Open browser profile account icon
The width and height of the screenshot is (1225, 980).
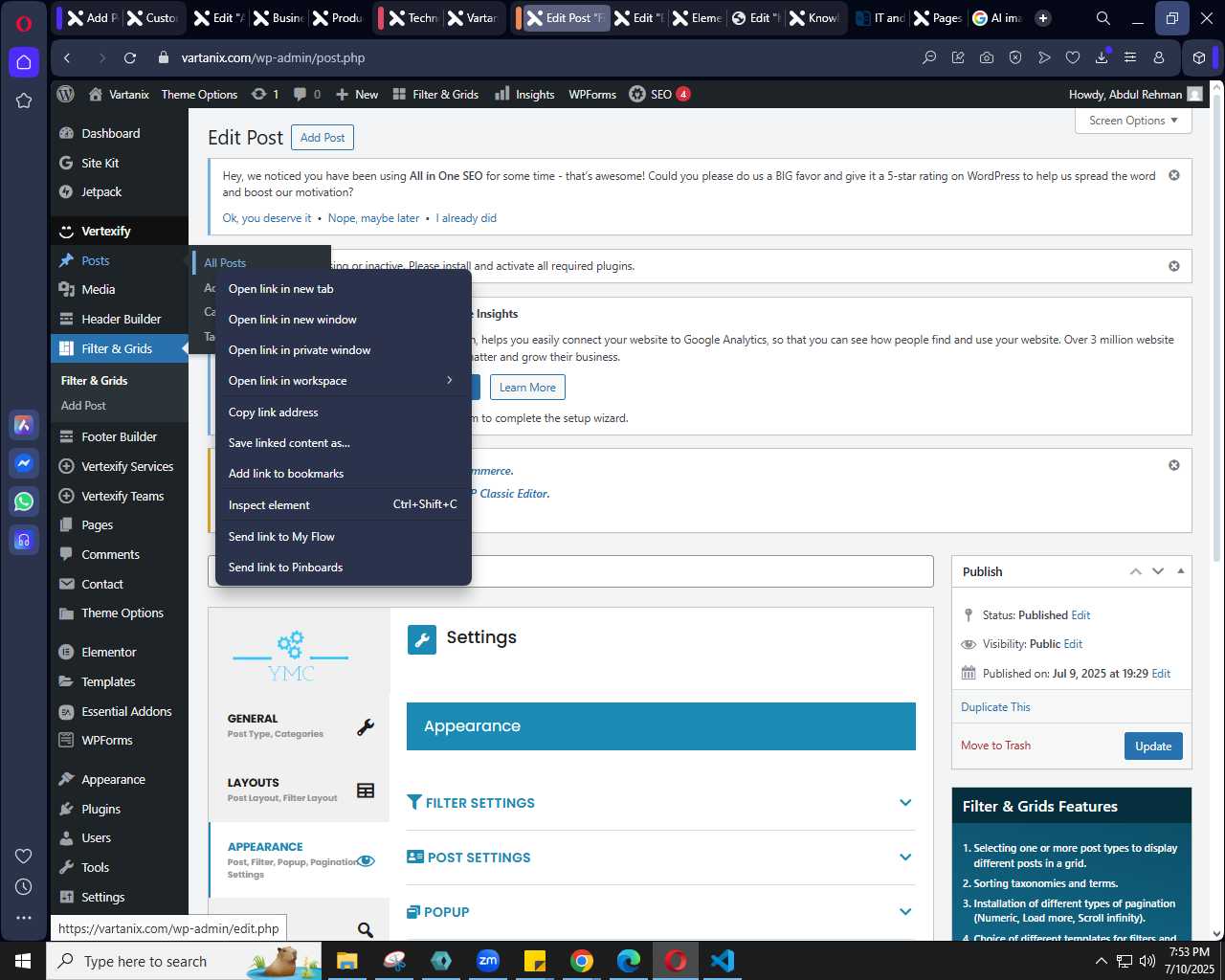pyautogui.click(x=1159, y=58)
